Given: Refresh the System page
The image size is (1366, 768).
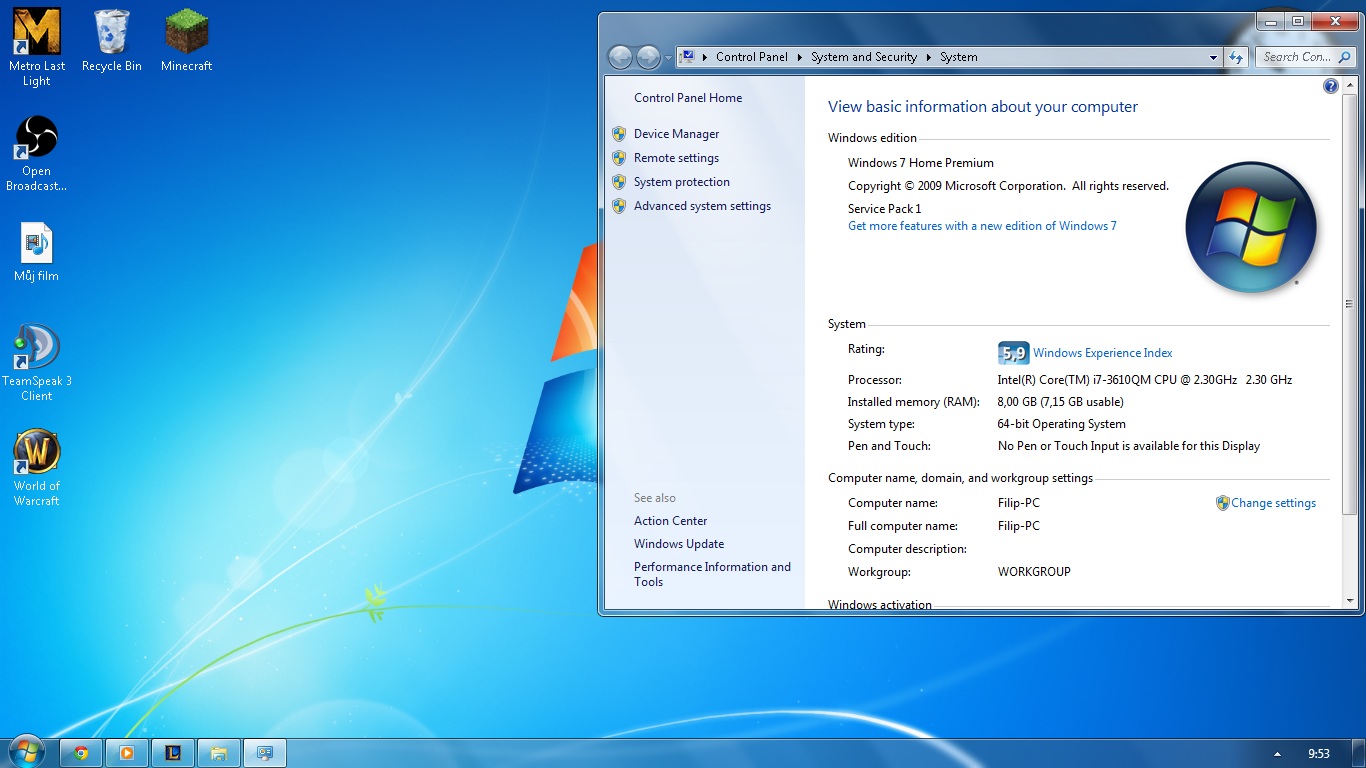Looking at the screenshot, I should point(1236,58).
